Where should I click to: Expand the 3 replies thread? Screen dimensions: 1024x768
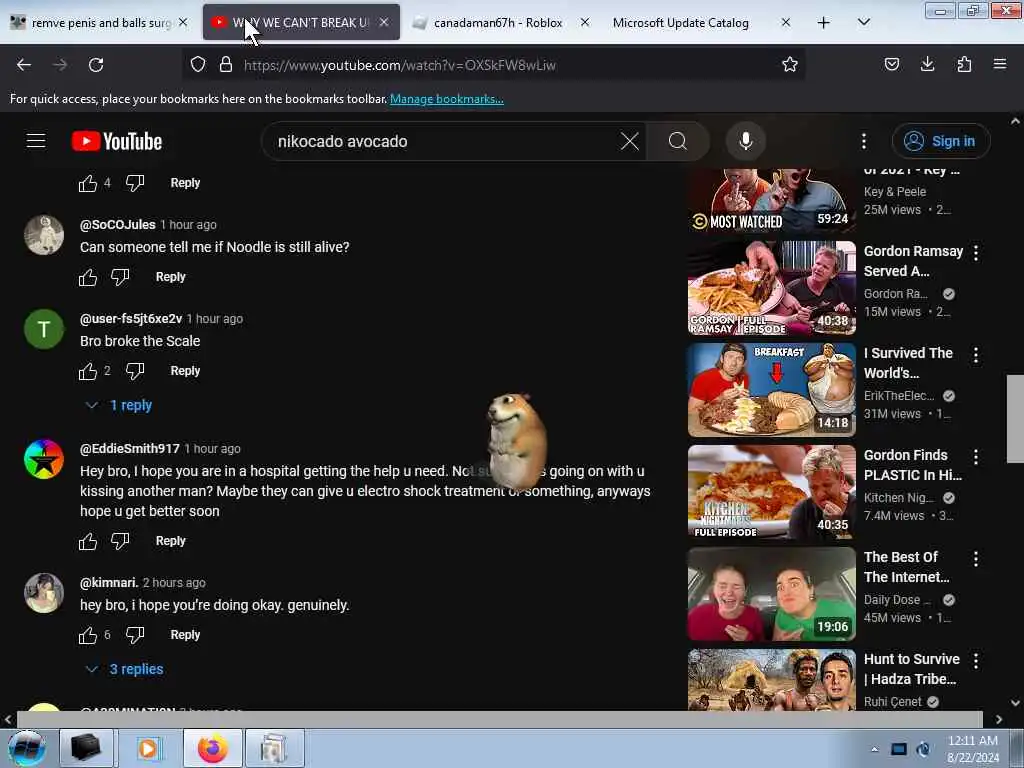(x=125, y=669)
